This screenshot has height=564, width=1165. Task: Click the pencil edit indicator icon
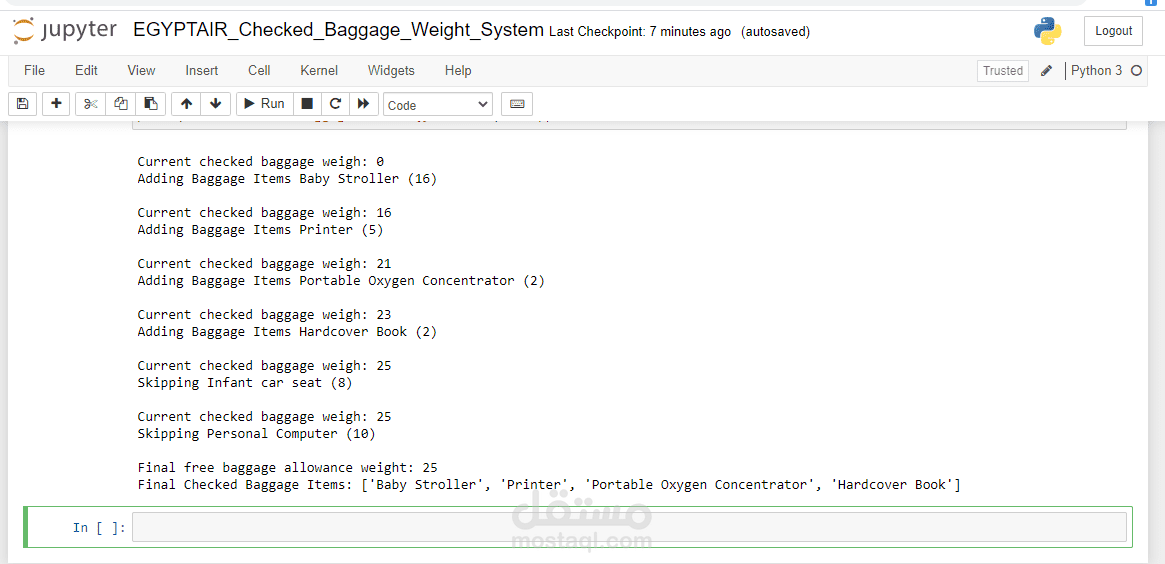point(1047,71)
